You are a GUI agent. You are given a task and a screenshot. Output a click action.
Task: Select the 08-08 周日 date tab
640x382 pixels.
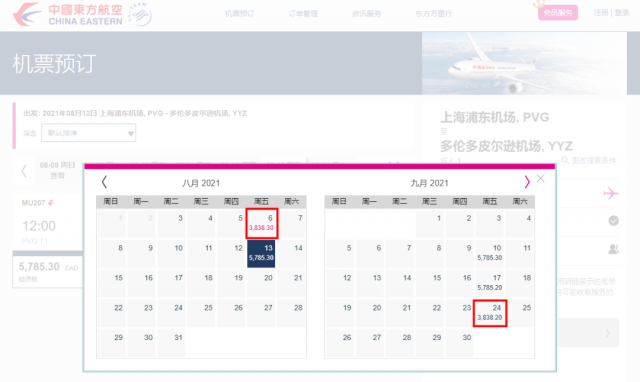click(57, 171)
